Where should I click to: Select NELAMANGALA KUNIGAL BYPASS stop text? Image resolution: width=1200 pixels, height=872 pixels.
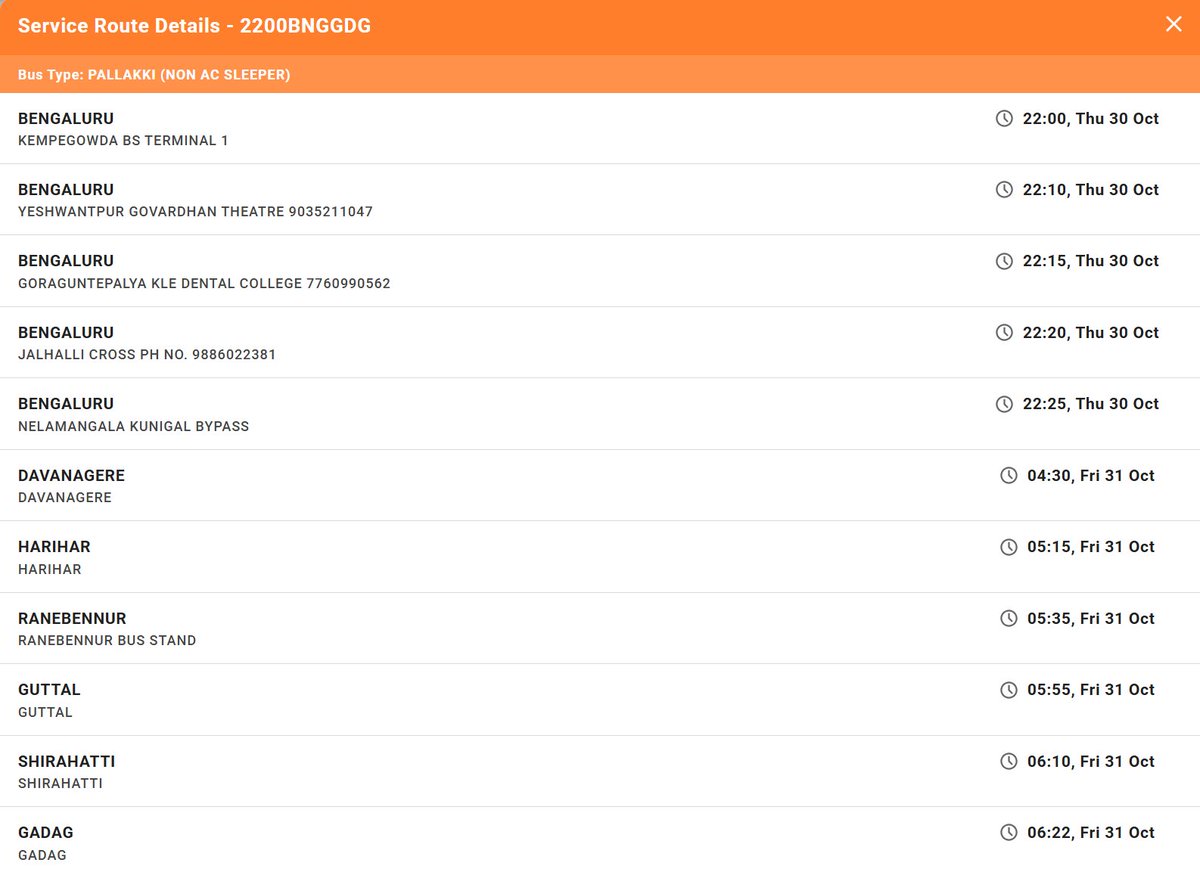point(134,426)
